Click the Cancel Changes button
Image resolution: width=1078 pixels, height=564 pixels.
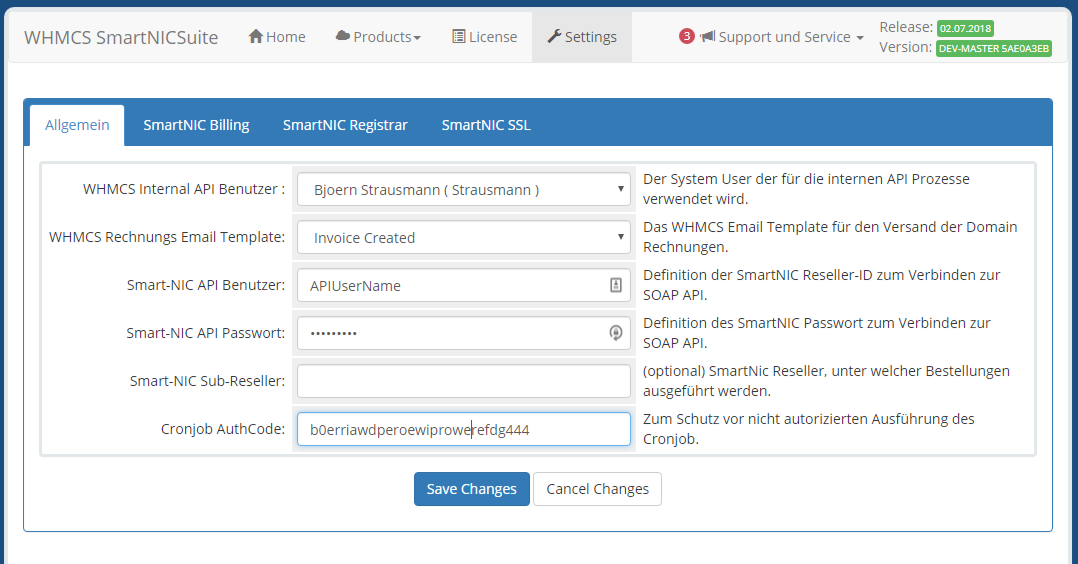click(597, 489)
